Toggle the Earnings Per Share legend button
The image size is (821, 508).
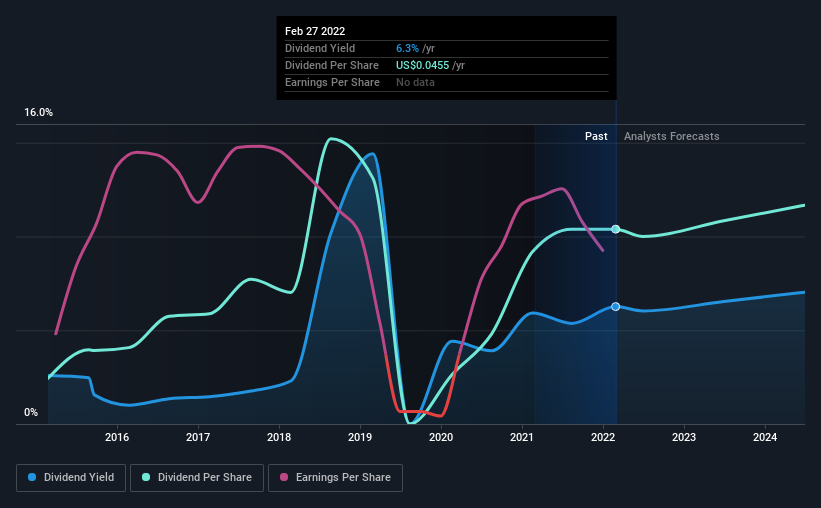335,478
